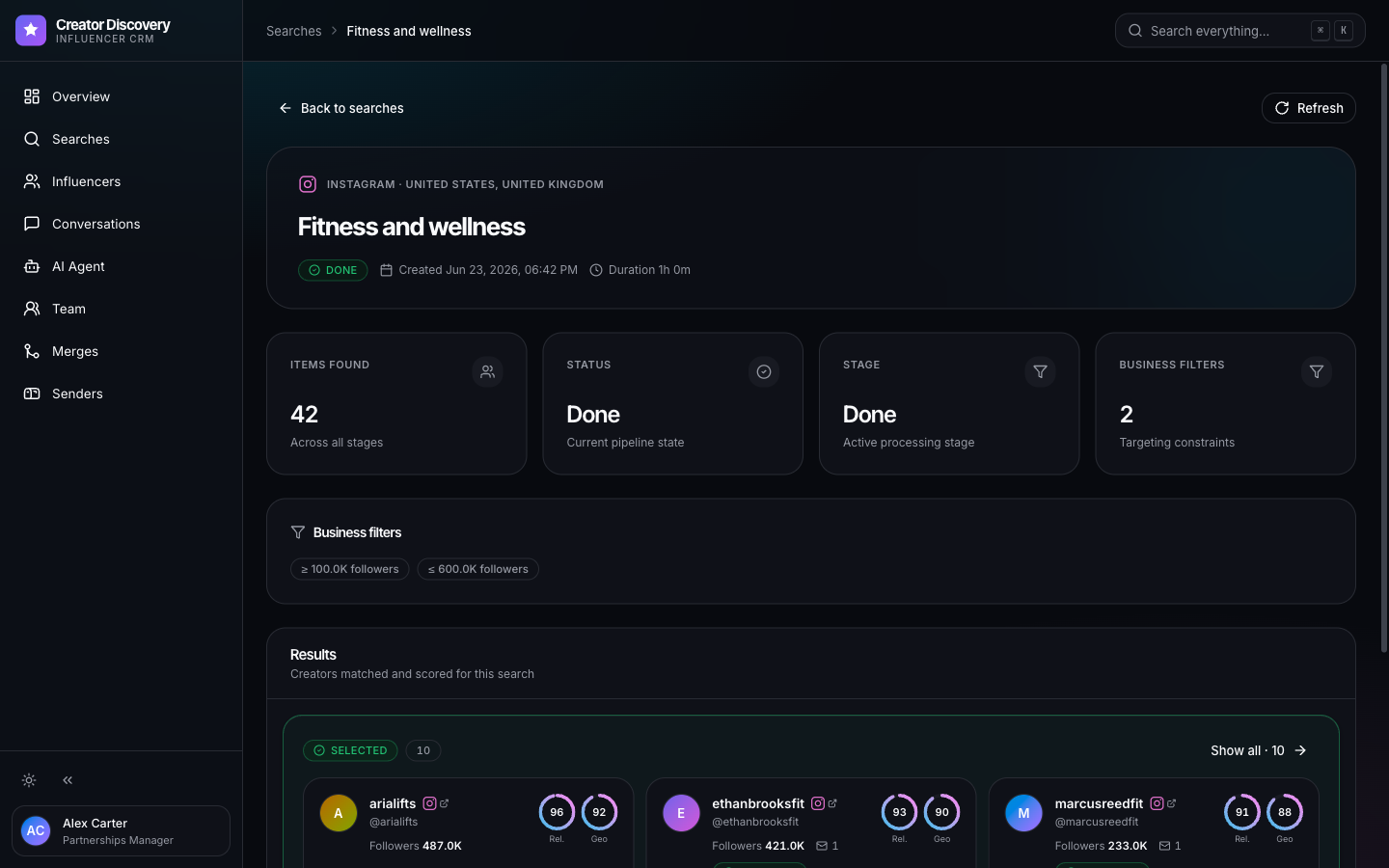Image resolution: width=1389 pixels, height=868 pixels.
Task: Click the ethanbrooksfit avatar E
Action: 681,813
